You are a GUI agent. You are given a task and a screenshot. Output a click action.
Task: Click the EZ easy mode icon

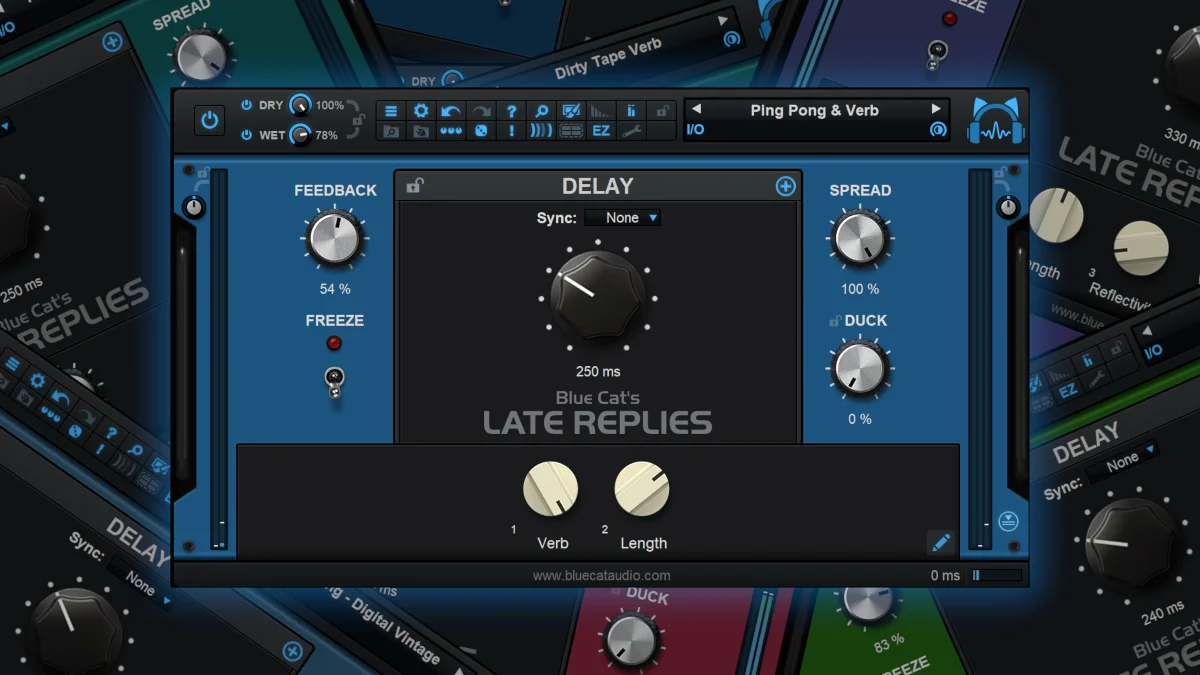tap(601, 130)
